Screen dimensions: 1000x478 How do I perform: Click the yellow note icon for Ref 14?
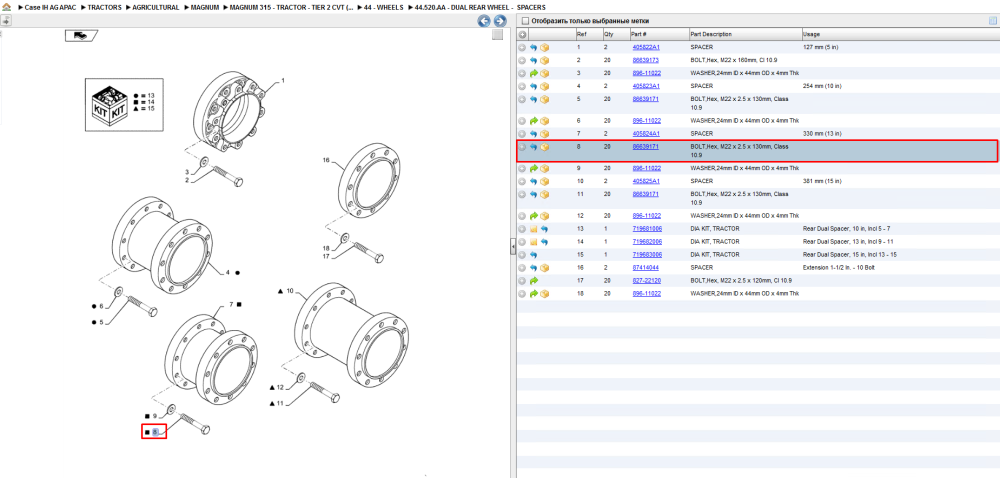[534, 242]
